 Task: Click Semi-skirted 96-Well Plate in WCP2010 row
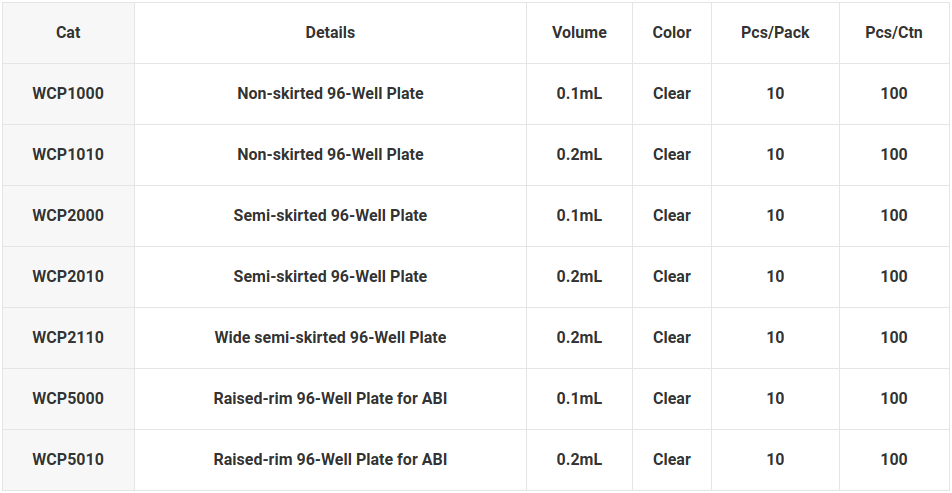(330, 276)
